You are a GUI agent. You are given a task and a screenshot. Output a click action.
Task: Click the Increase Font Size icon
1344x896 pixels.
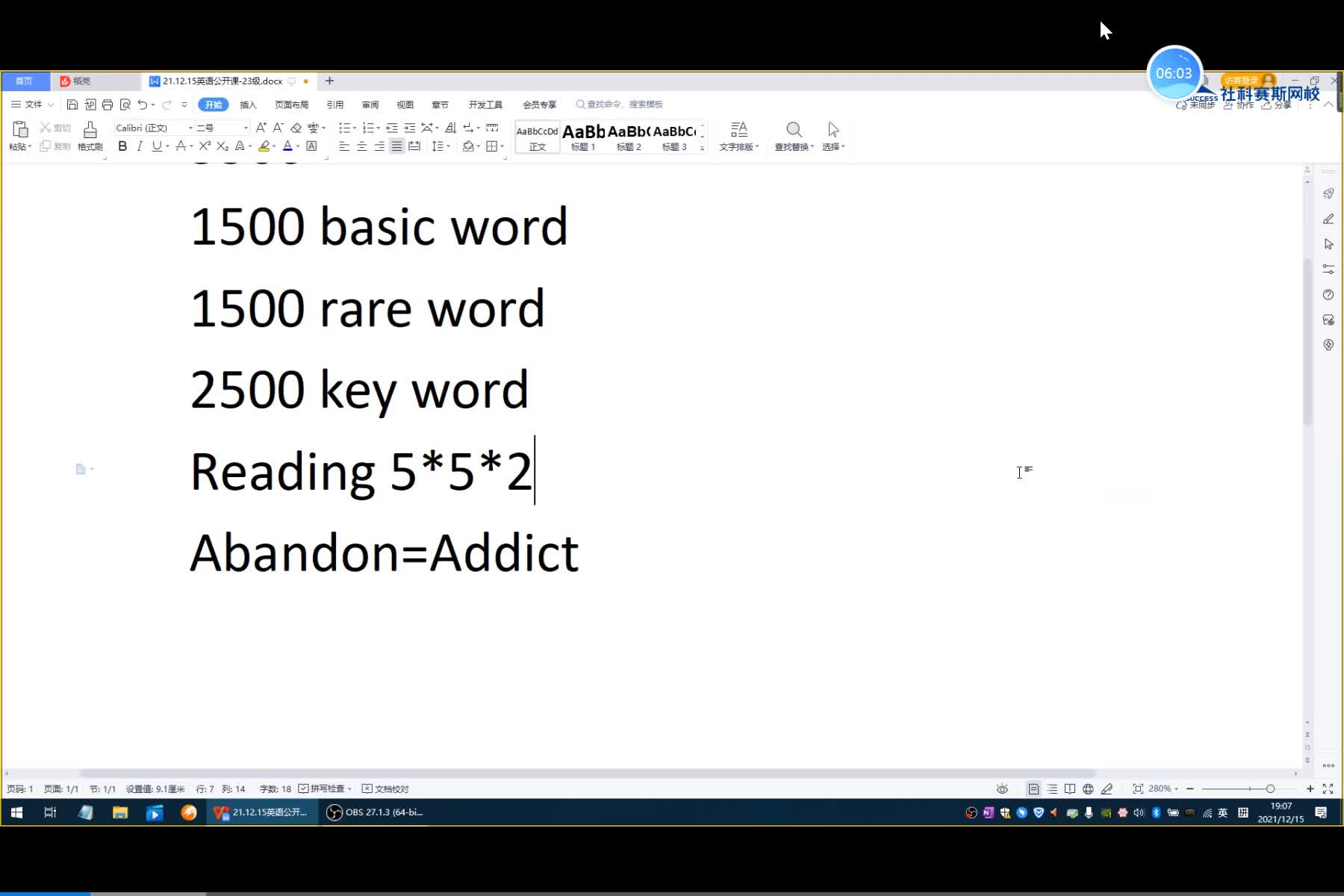261,128
